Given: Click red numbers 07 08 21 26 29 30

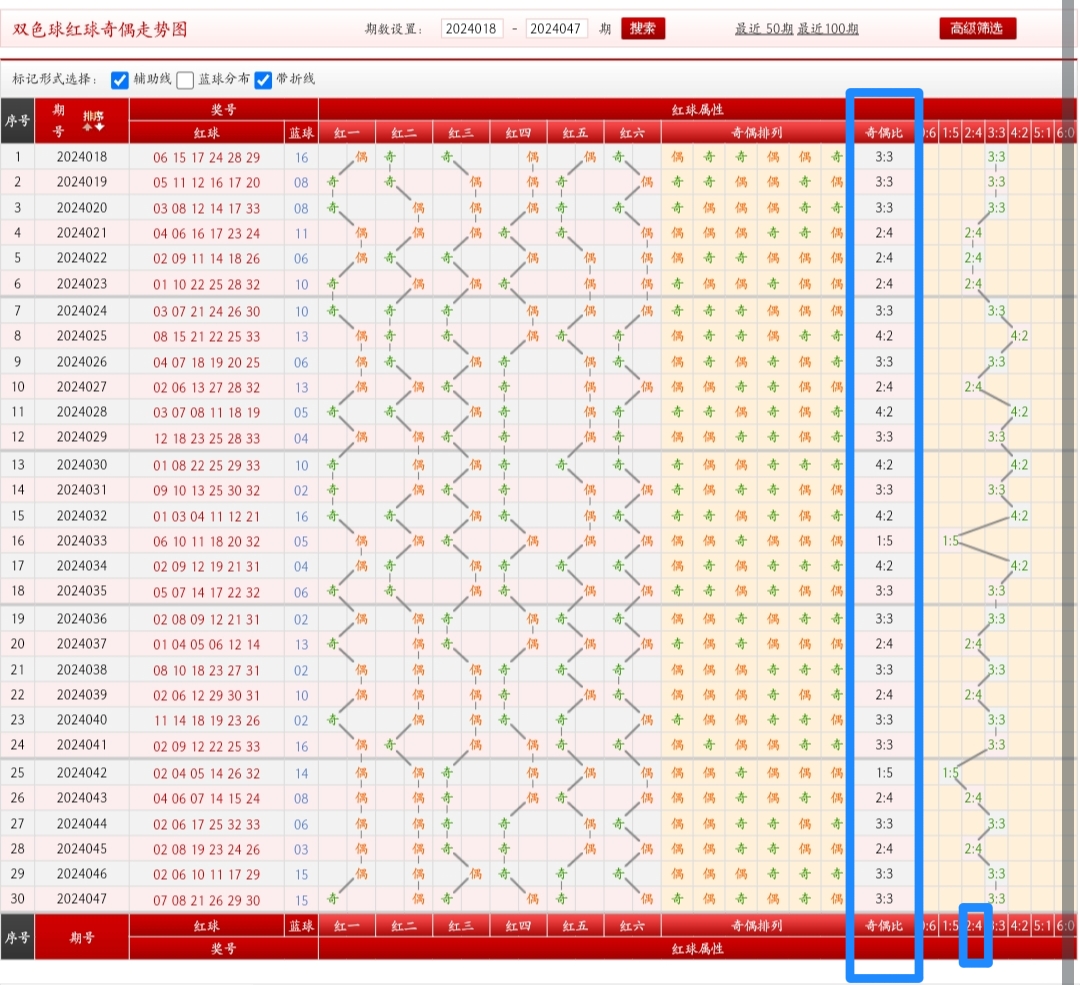Looking at the screenshot, I should 207,900.
